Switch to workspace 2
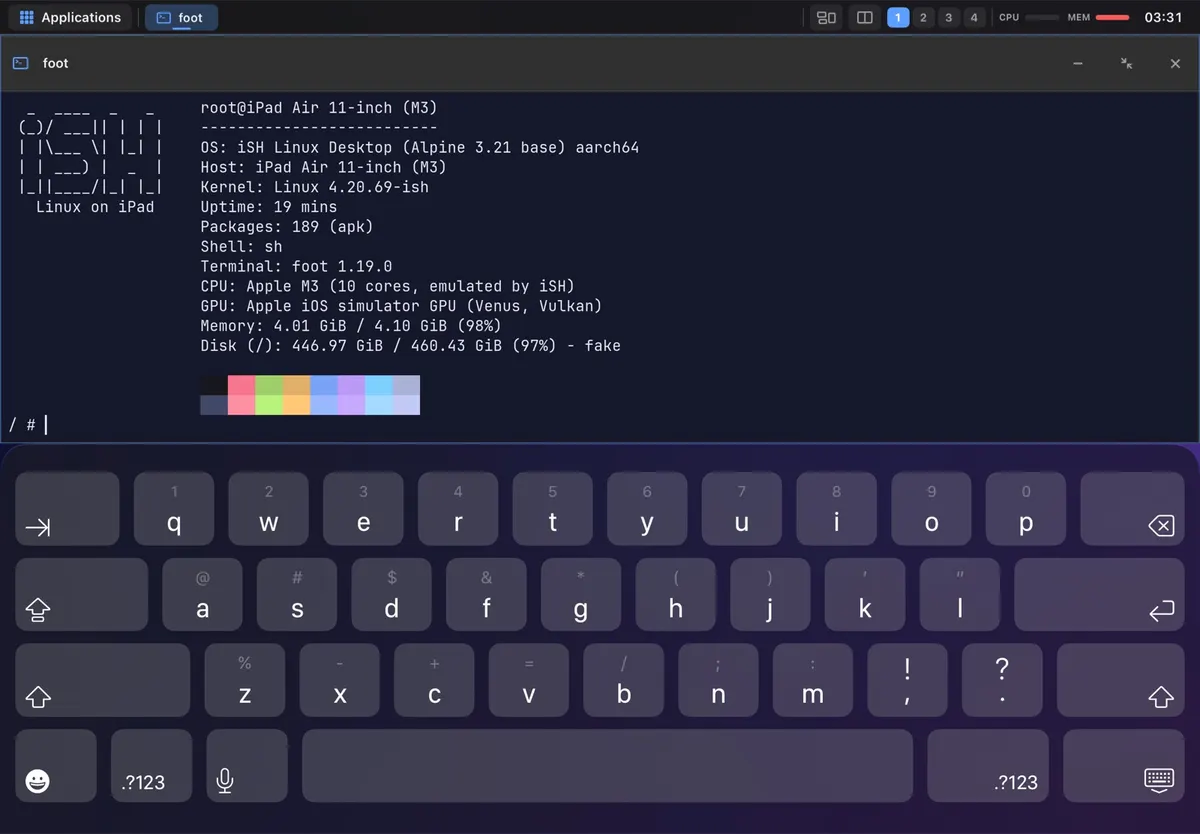The width and height of the screenshot is (1200, 834). tap(923, 17)
